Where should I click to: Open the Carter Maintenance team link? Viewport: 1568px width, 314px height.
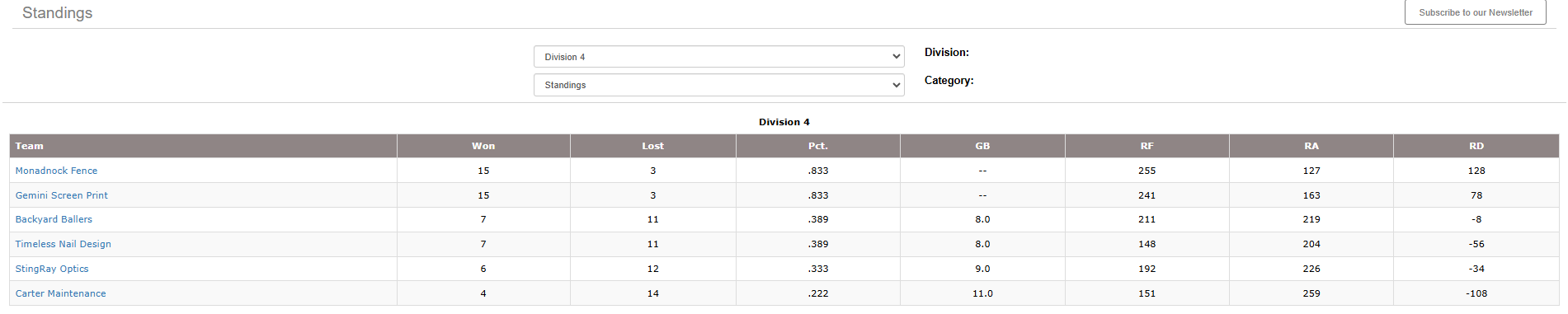[x=60, y=293]
